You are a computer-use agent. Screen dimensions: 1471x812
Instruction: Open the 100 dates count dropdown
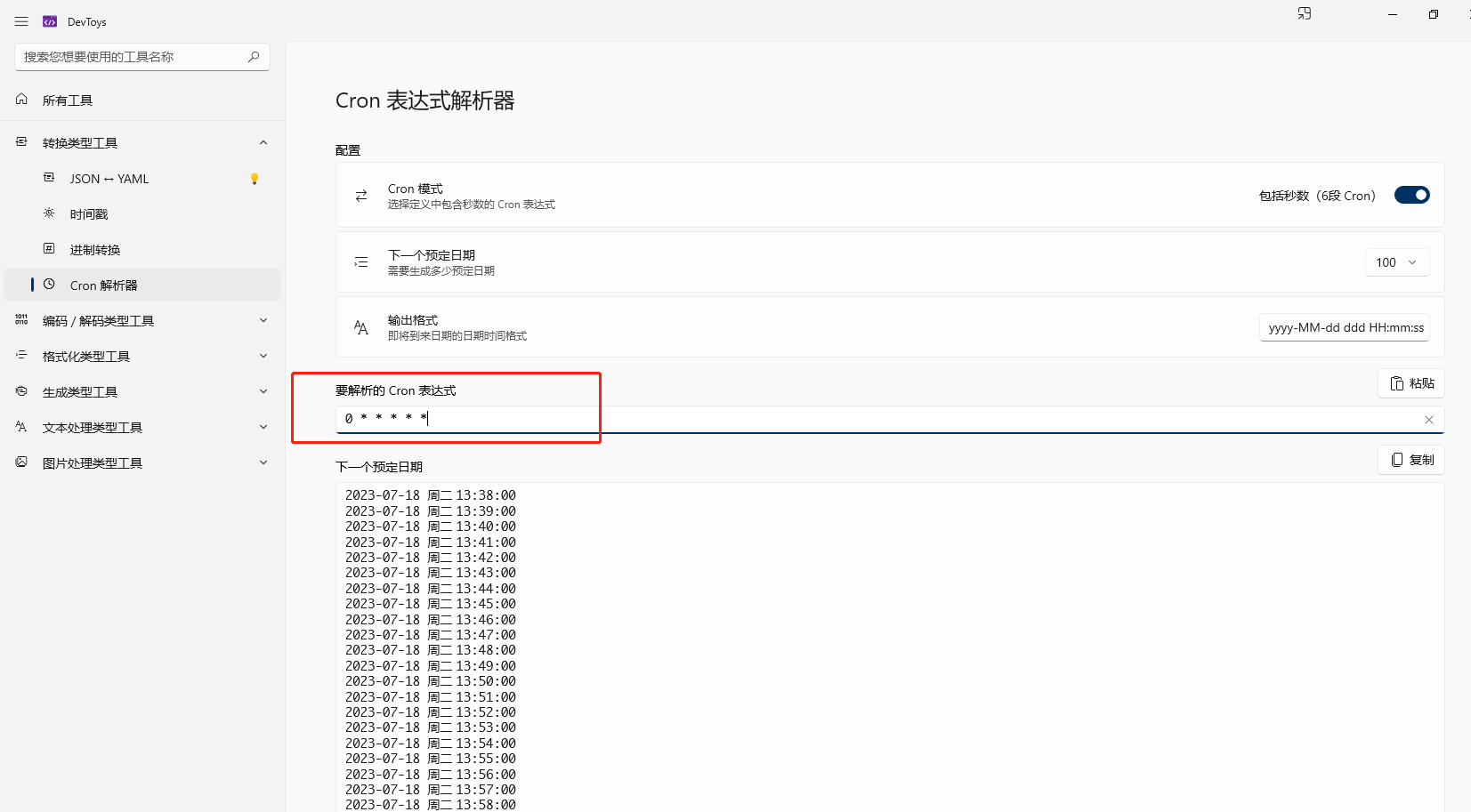(x=1397, y=262)
